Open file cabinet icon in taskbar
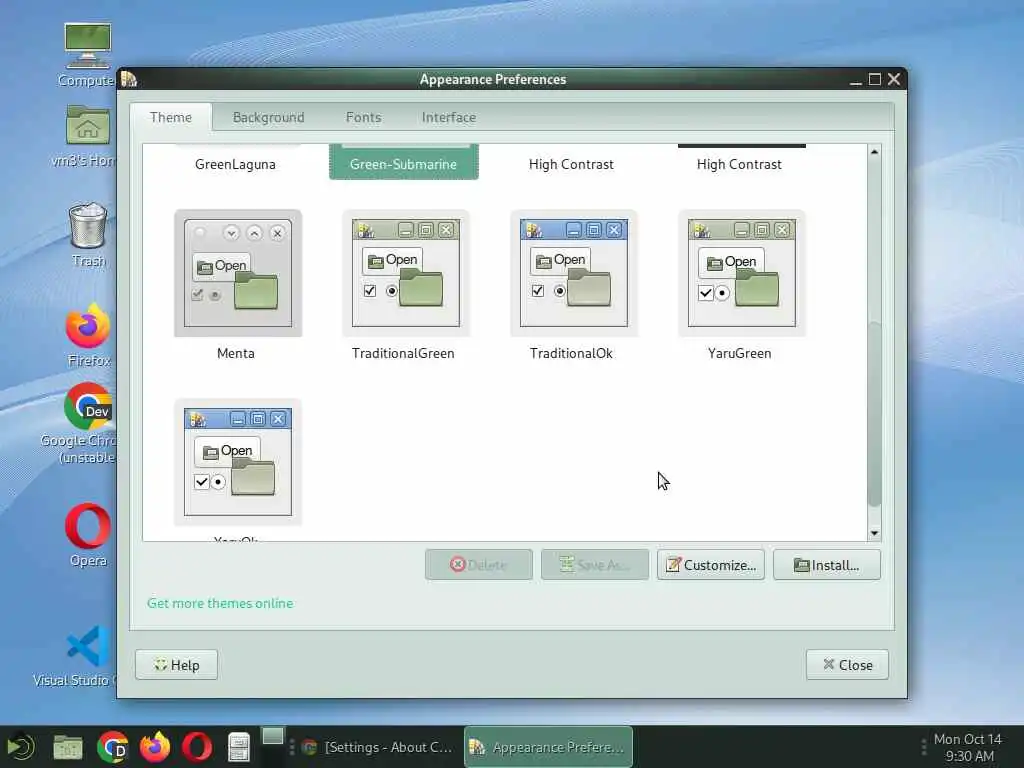 [239, 747]
